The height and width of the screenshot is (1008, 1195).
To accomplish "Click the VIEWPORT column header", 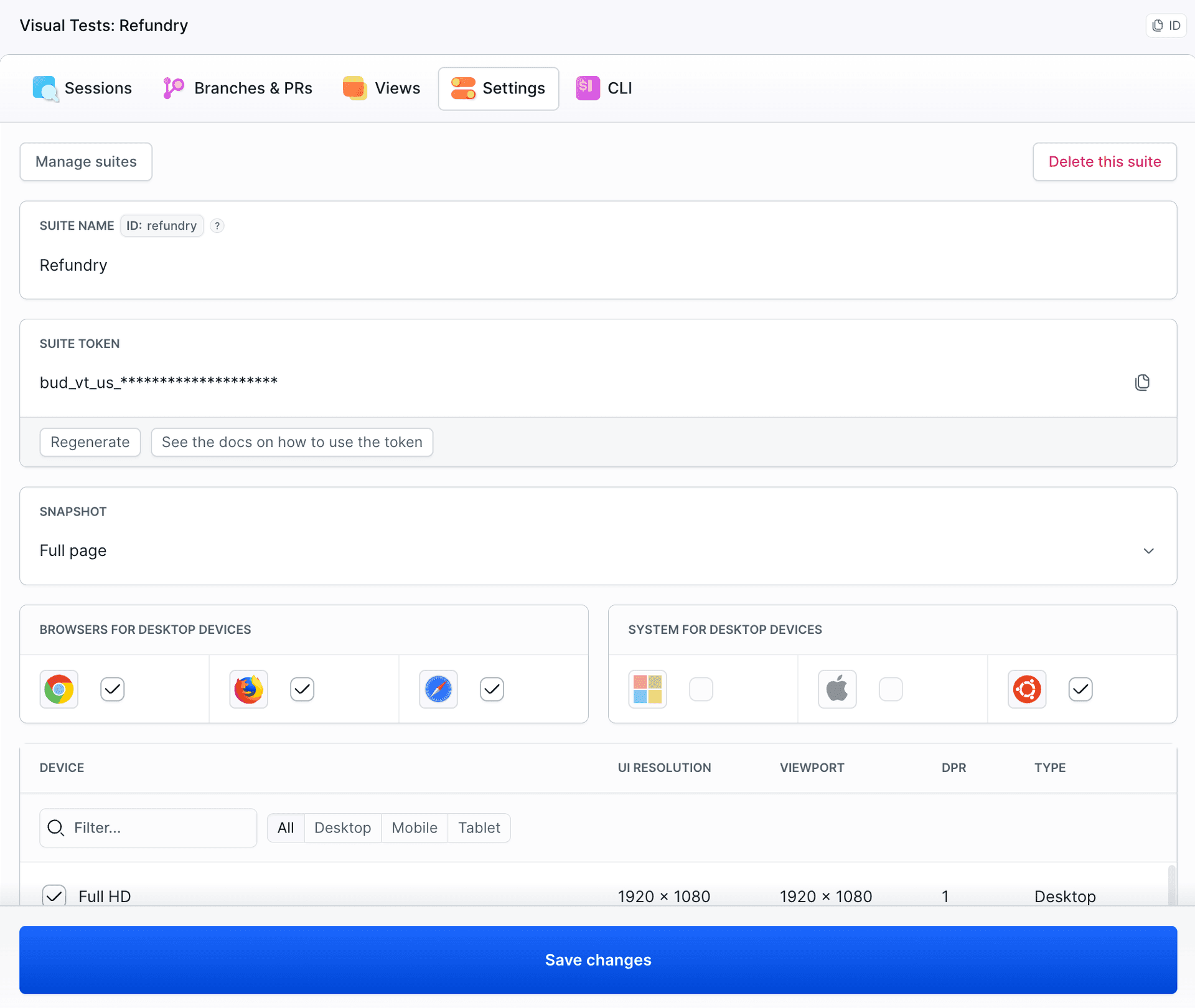I will [x=812, y=768].
